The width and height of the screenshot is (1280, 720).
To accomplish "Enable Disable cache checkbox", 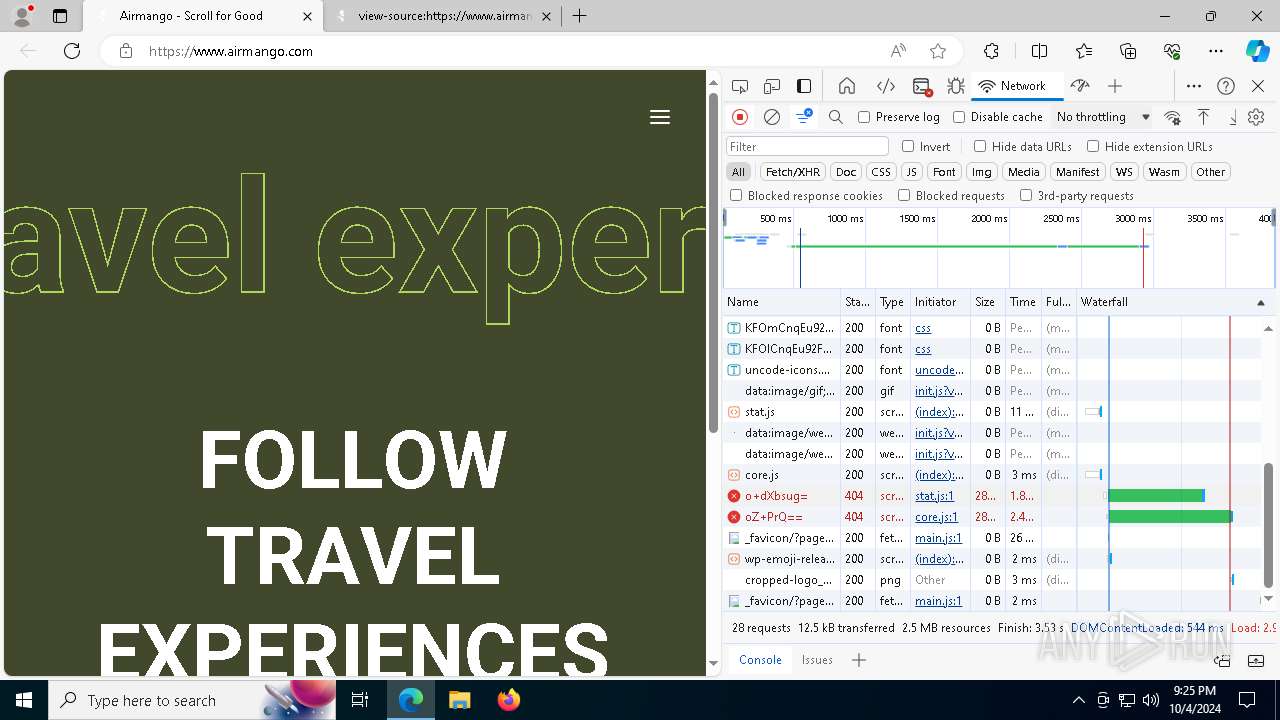I will pyautogui.click(x=959, y=117).
